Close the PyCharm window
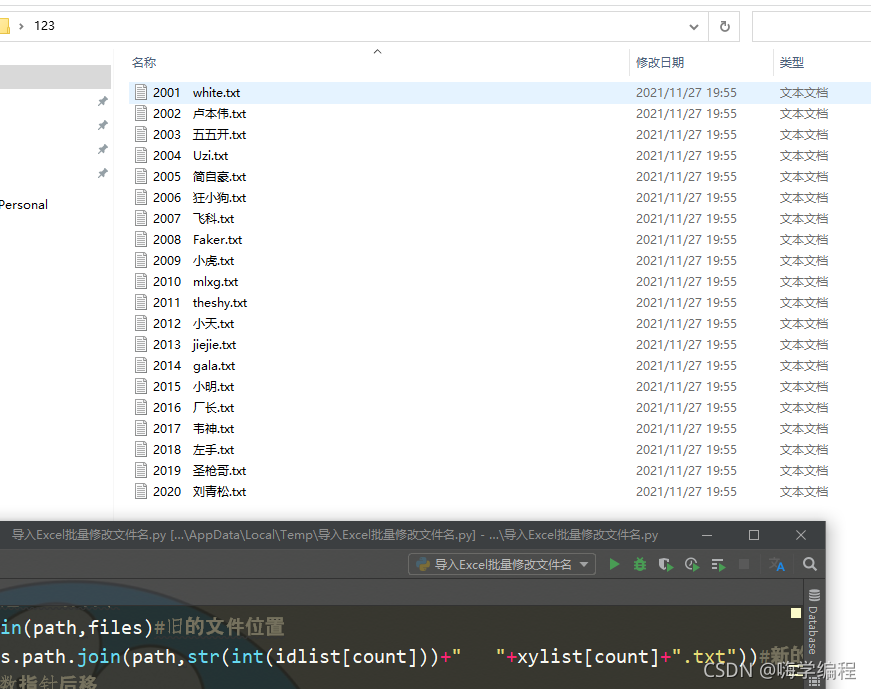Screen dimensions: 871x689 click(x=800, y=535)
